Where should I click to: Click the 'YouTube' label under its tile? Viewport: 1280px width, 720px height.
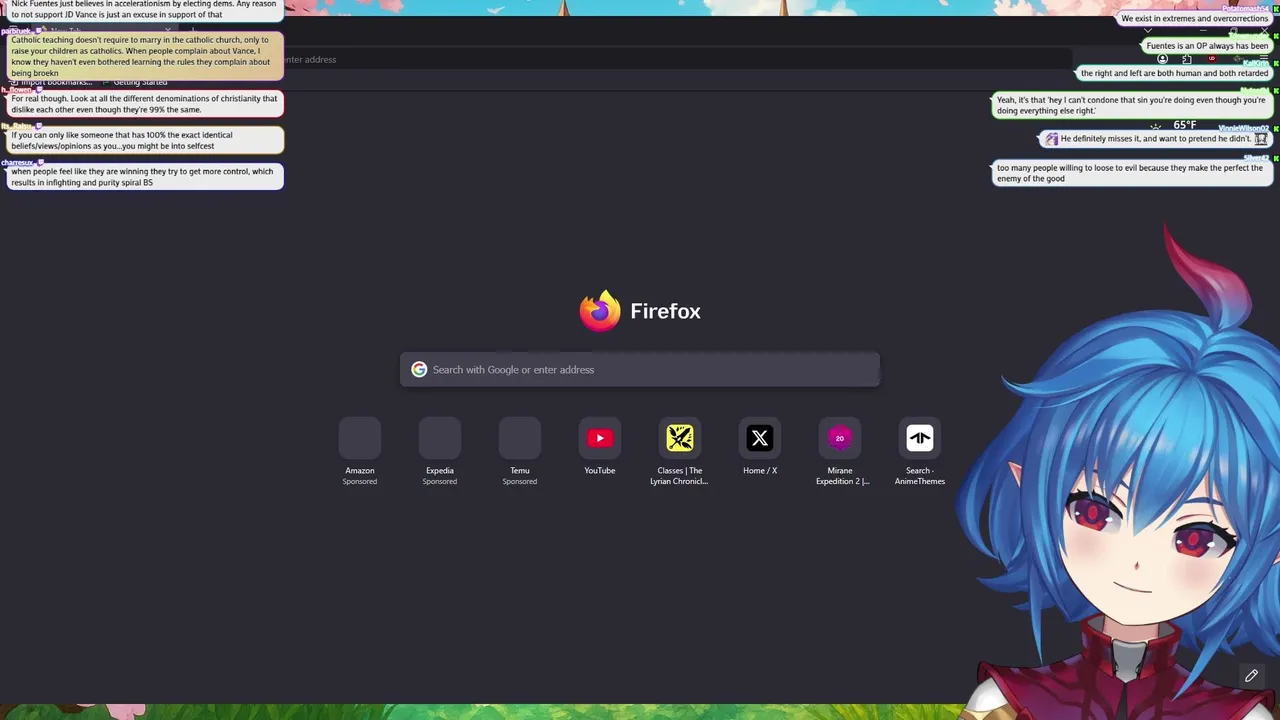[x=600, y=471]
